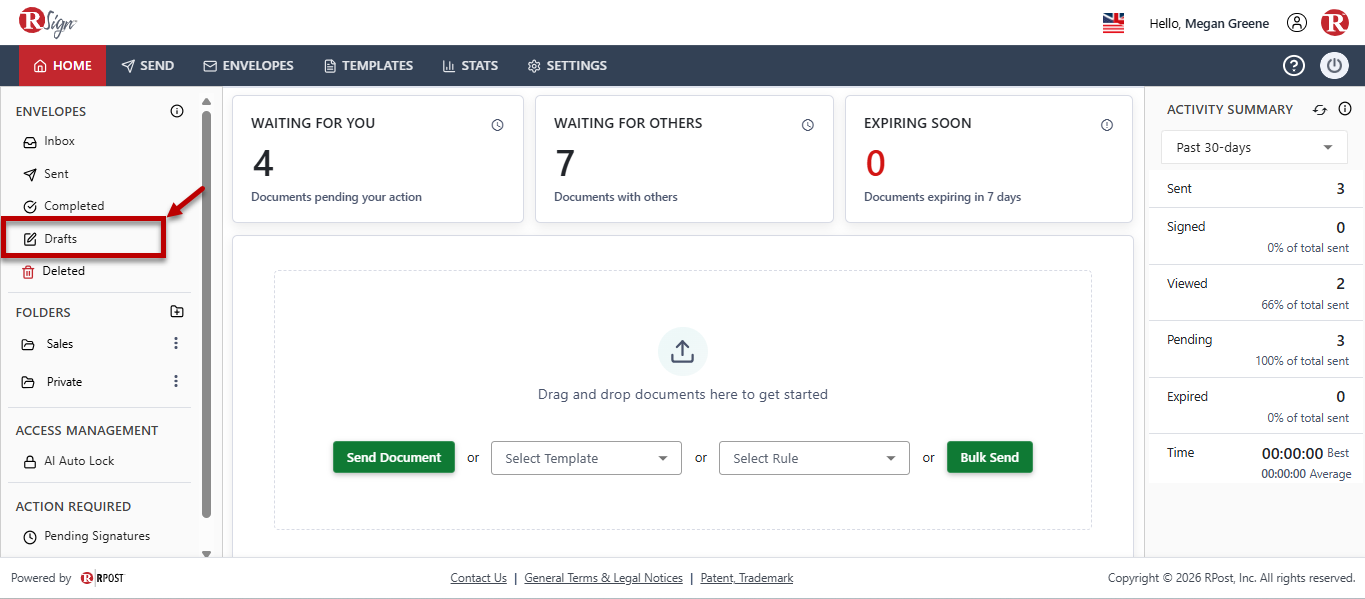Open the Private folder options menu

click(176, 381)
